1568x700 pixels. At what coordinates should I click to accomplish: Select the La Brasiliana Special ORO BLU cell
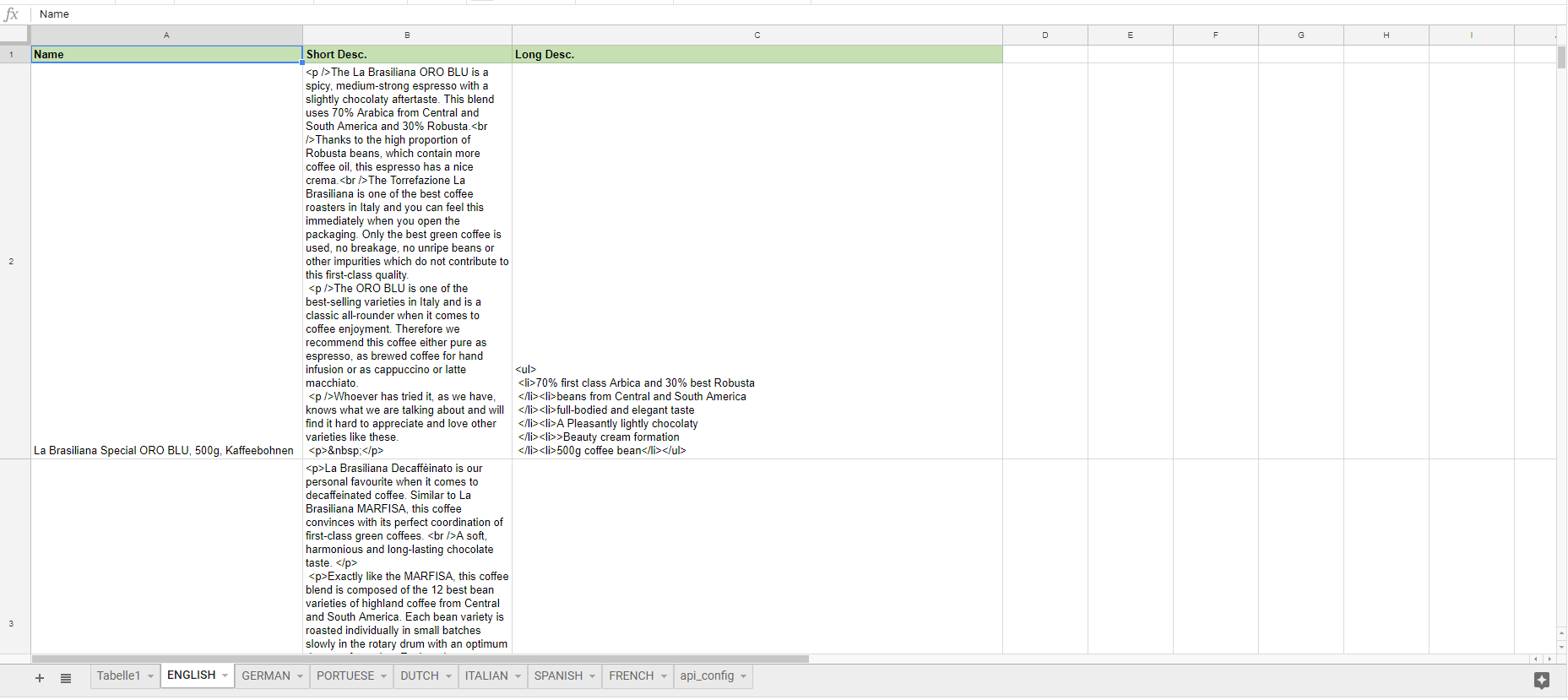[166, 262]
